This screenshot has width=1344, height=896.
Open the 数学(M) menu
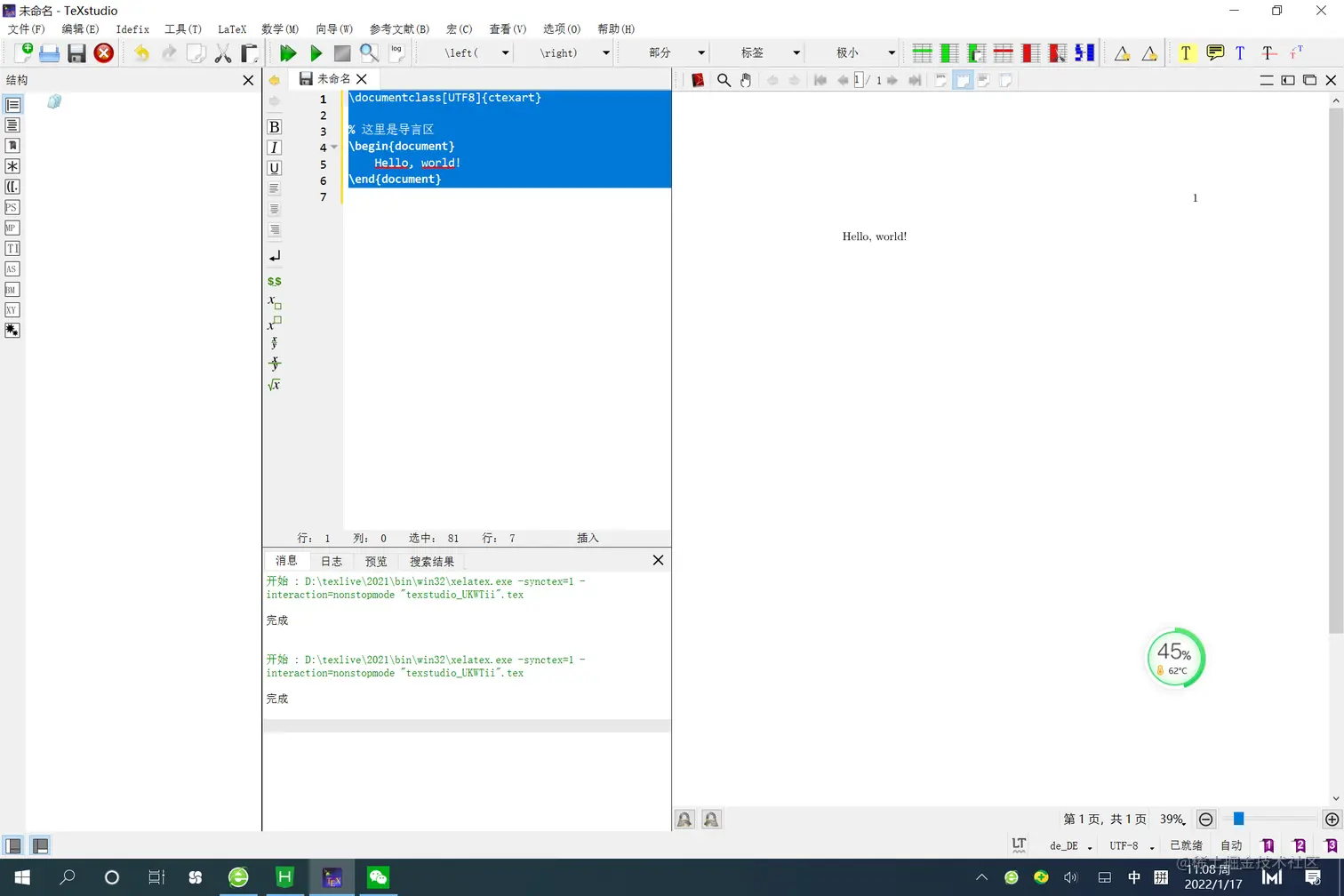point(280,29)
